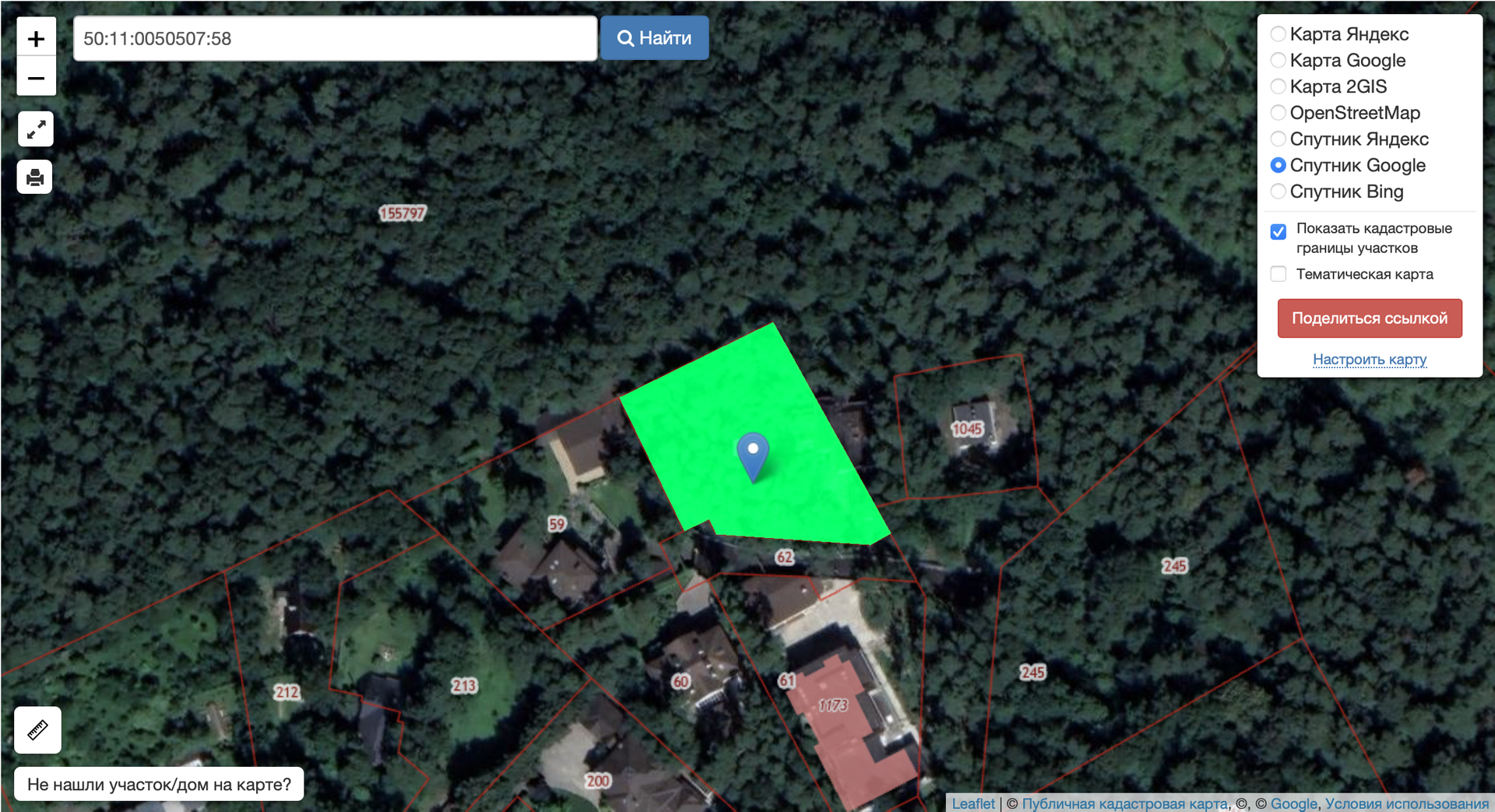Zoom in with the plus button
The width and height of the screenshot is (1495, 812).
(x=36, y=37)
